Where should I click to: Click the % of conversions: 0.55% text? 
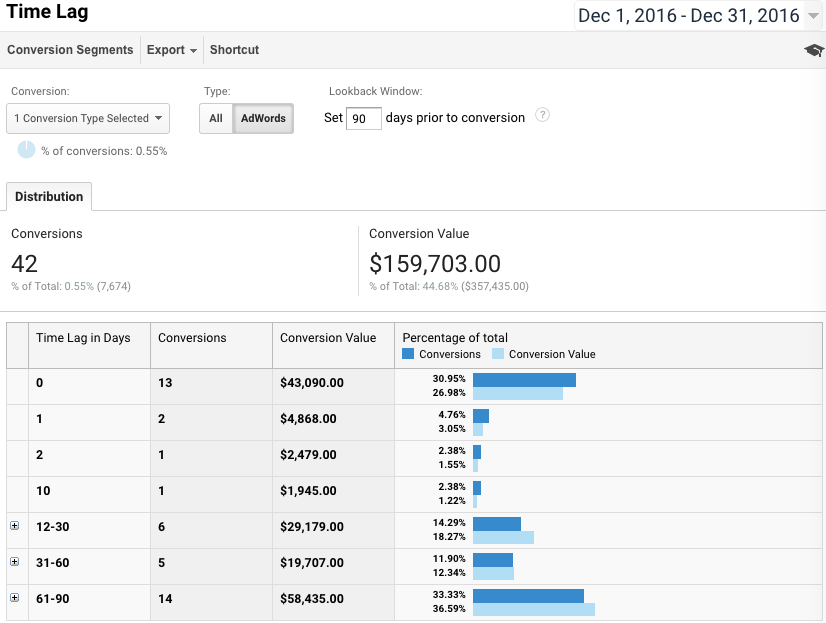coord(104,151)
